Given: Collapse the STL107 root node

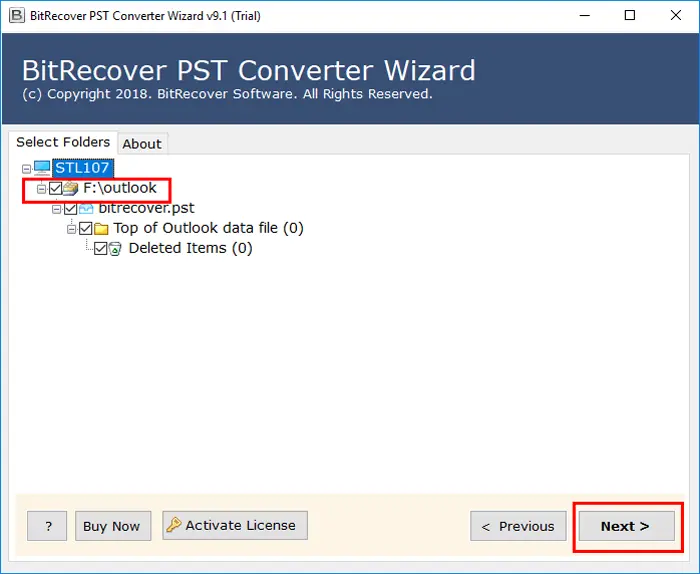Looking at the screenshot, I should 26,169.
